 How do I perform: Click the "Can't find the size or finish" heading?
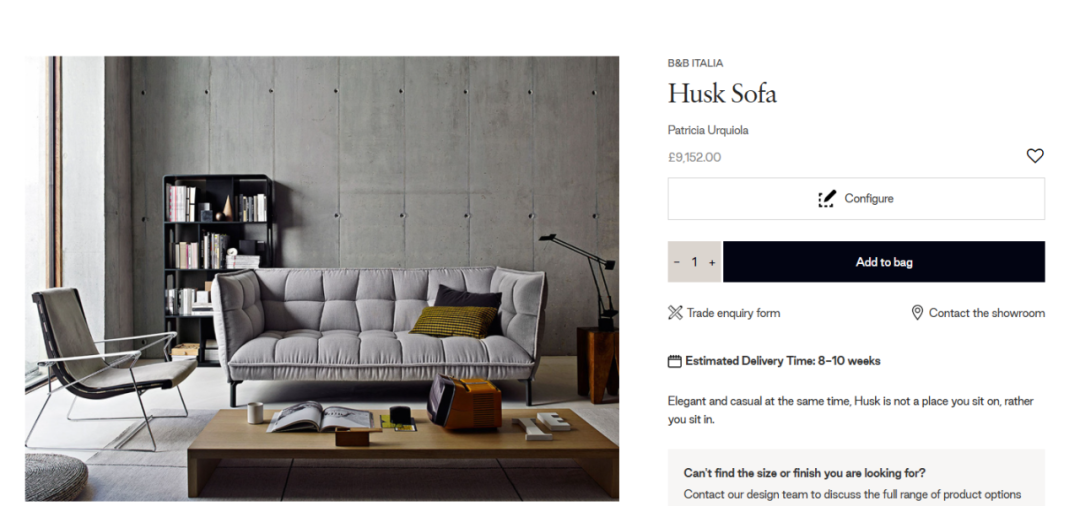pyautogui.click(x=804, y=474)
